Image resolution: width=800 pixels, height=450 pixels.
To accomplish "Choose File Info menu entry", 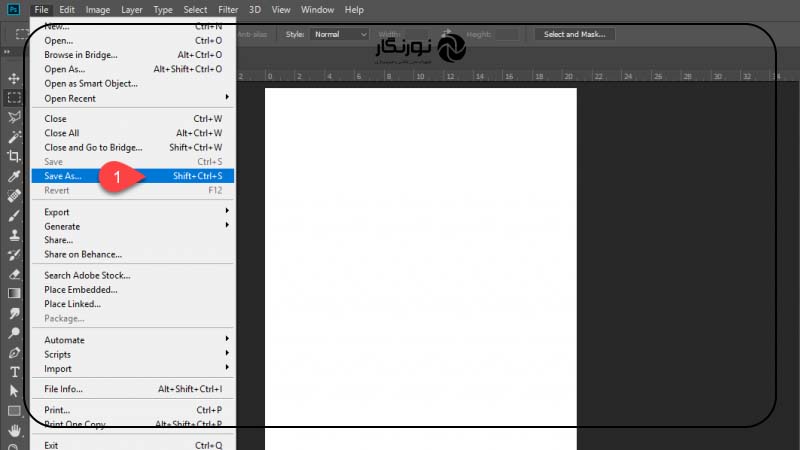I will pyautogui.click(x=133, y=389).
